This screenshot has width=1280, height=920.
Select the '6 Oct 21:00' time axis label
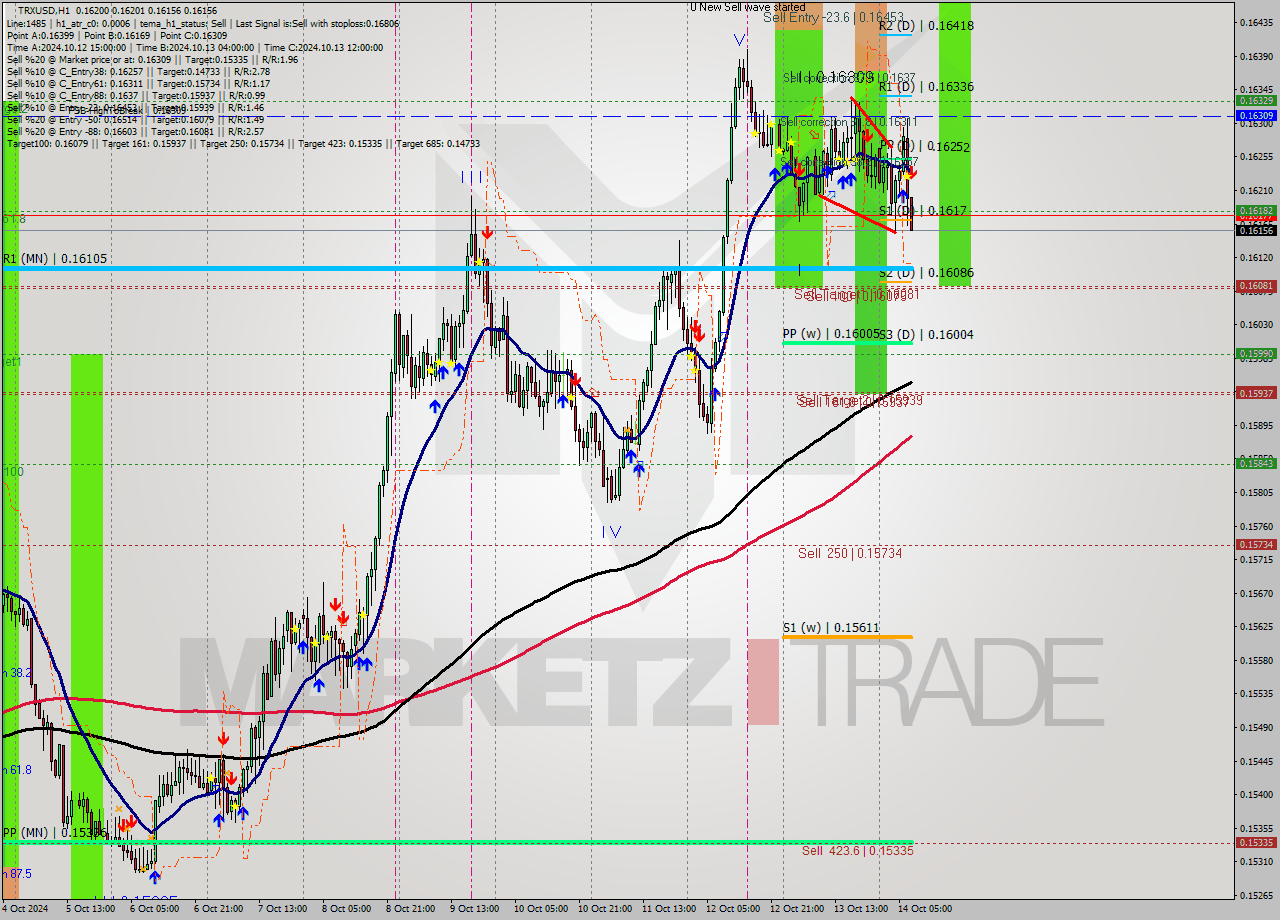[x=219, y=909]
